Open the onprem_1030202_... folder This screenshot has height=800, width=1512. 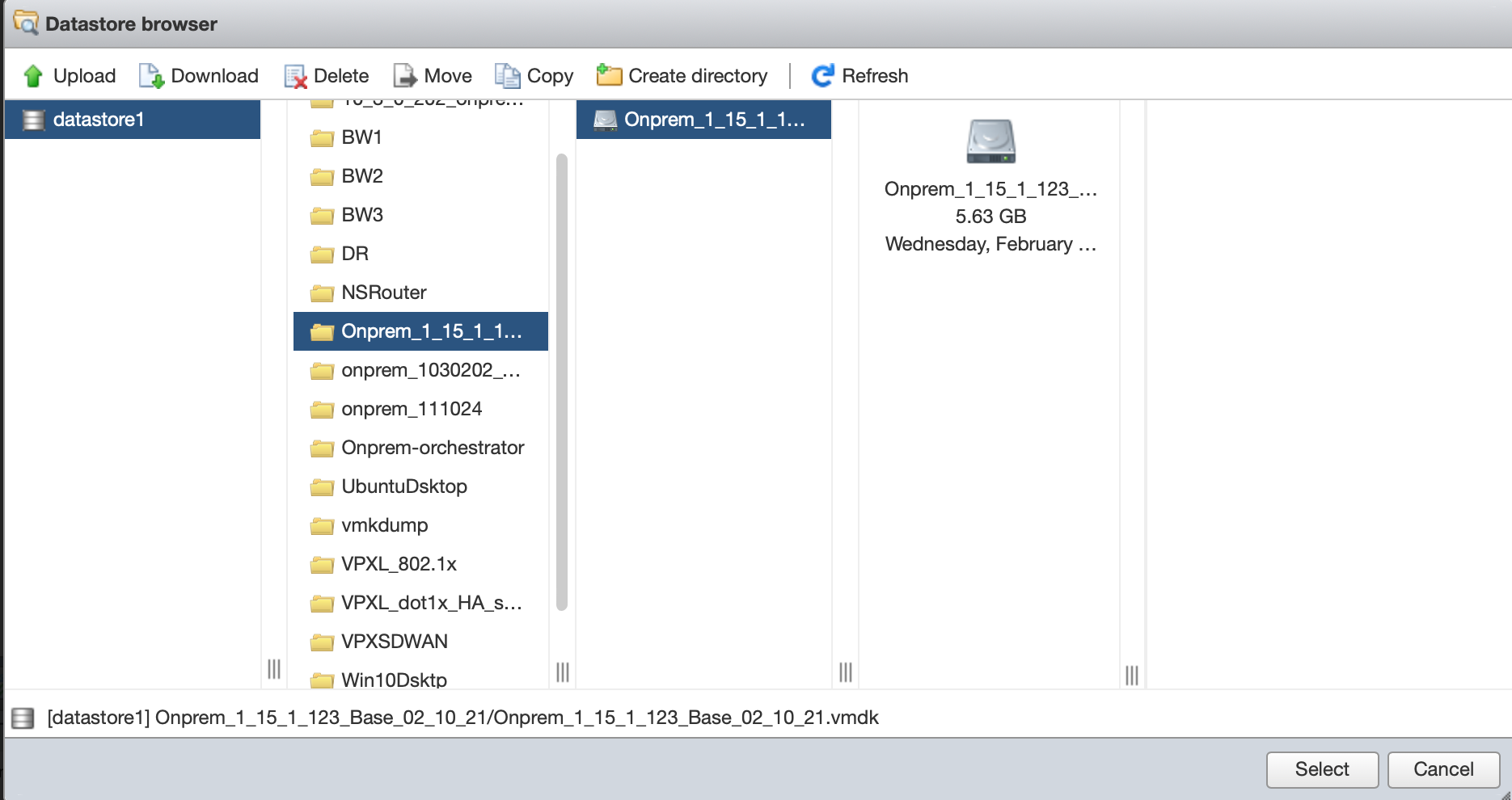click(x=420, y=370)
